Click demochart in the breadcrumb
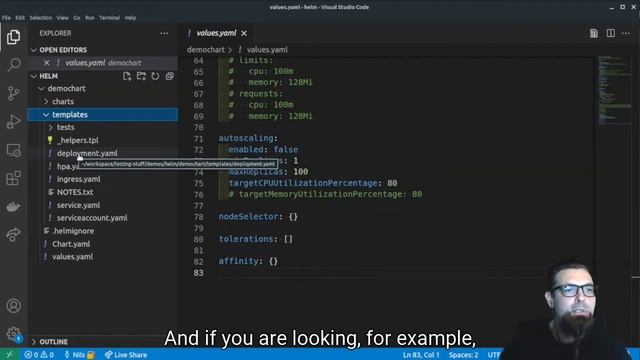 tap(206, 50)
